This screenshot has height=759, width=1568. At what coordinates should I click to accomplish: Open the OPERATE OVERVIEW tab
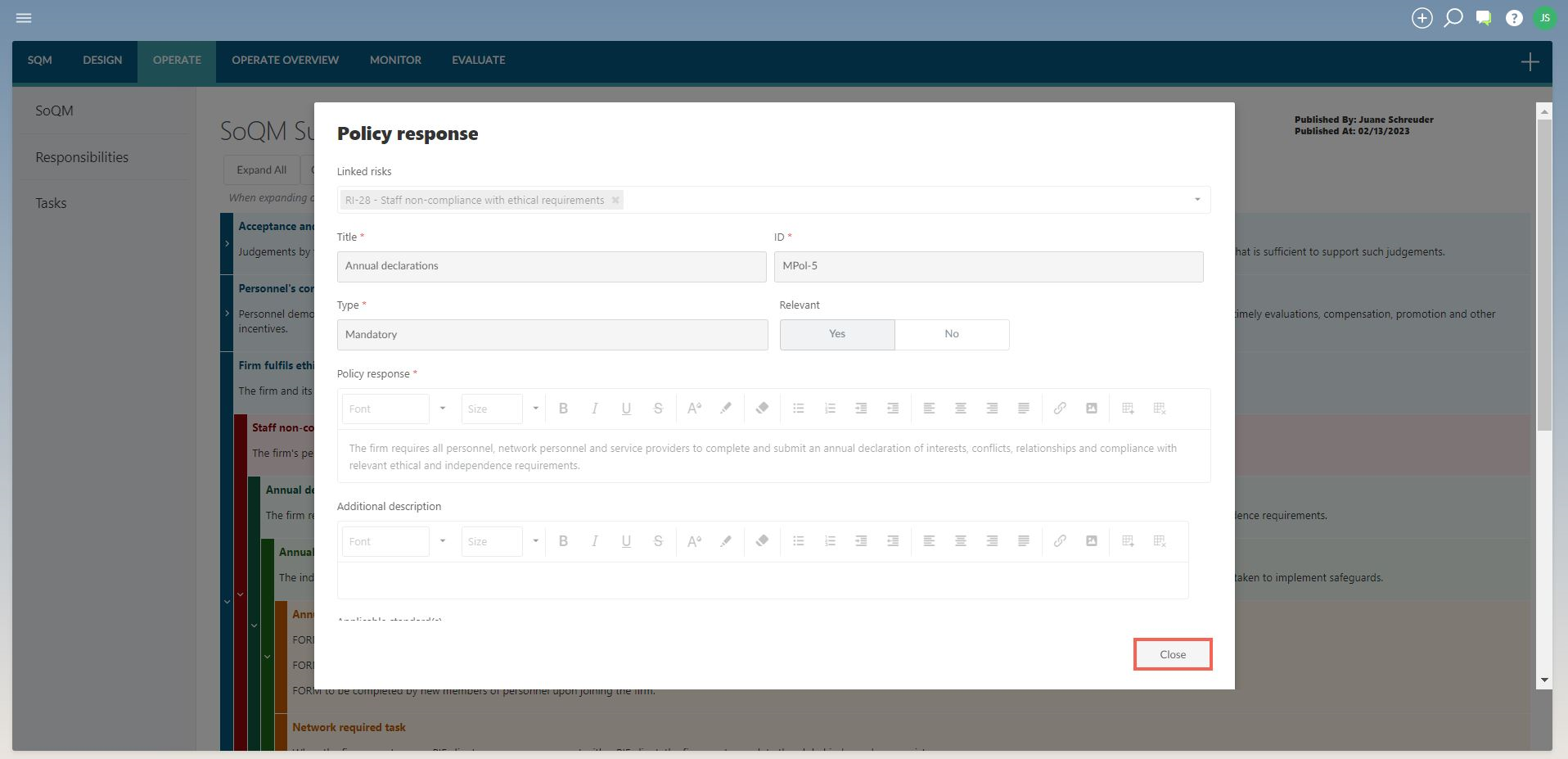pyautogui.click(x=285, y=61)
